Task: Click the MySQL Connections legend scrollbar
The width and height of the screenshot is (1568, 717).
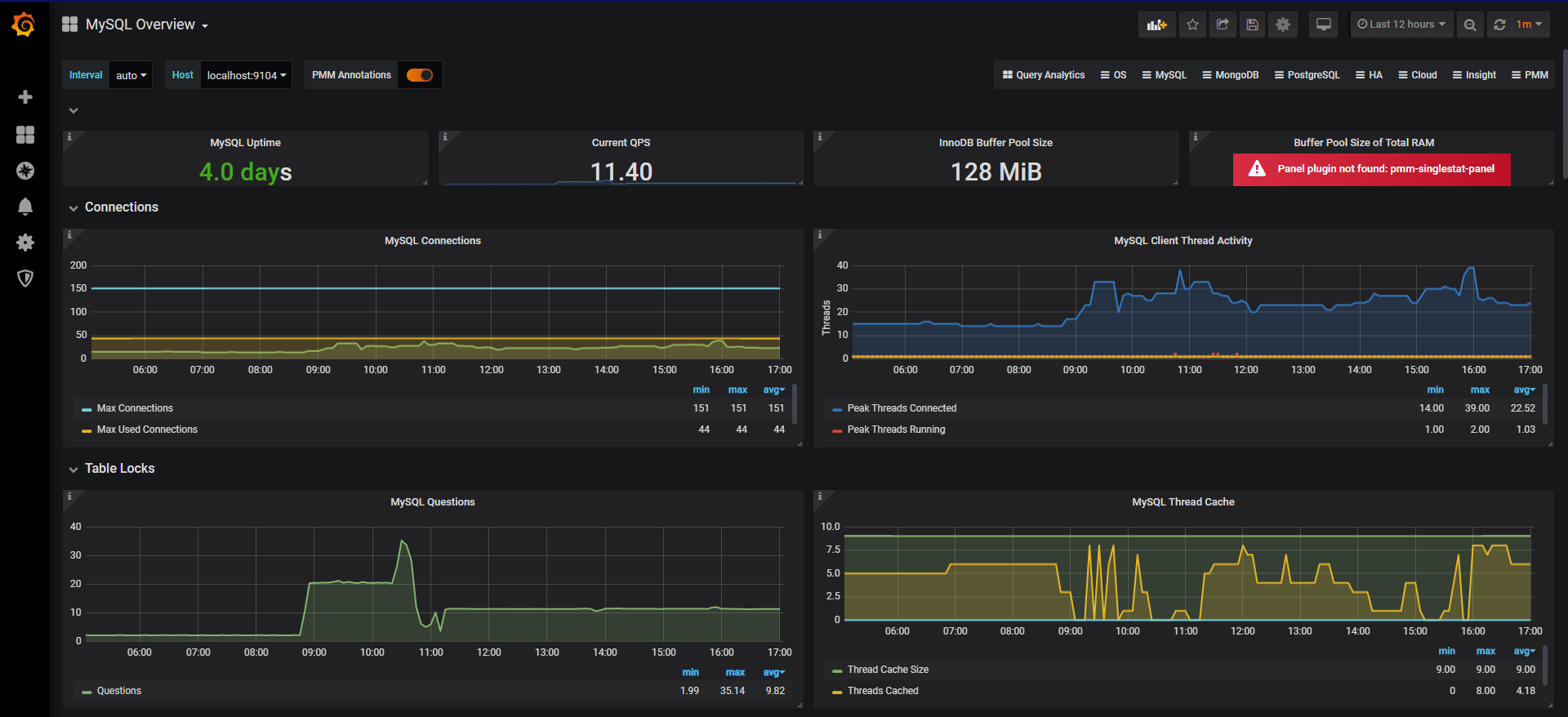Action: pyautogui.click(x=795, y=404)
